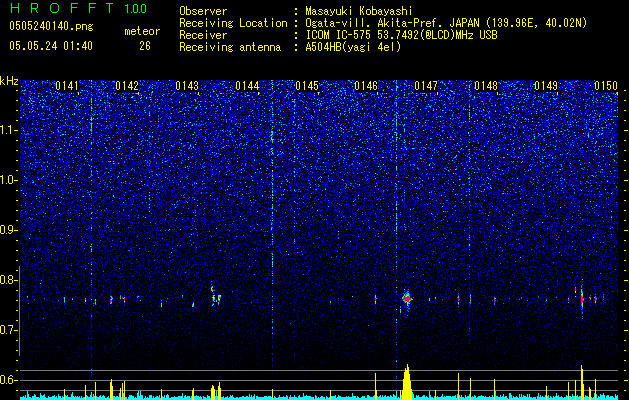Click the antenna value A504HB(yagi 4el)
This screenshot has height=400, width=629.
click(353, 47)
